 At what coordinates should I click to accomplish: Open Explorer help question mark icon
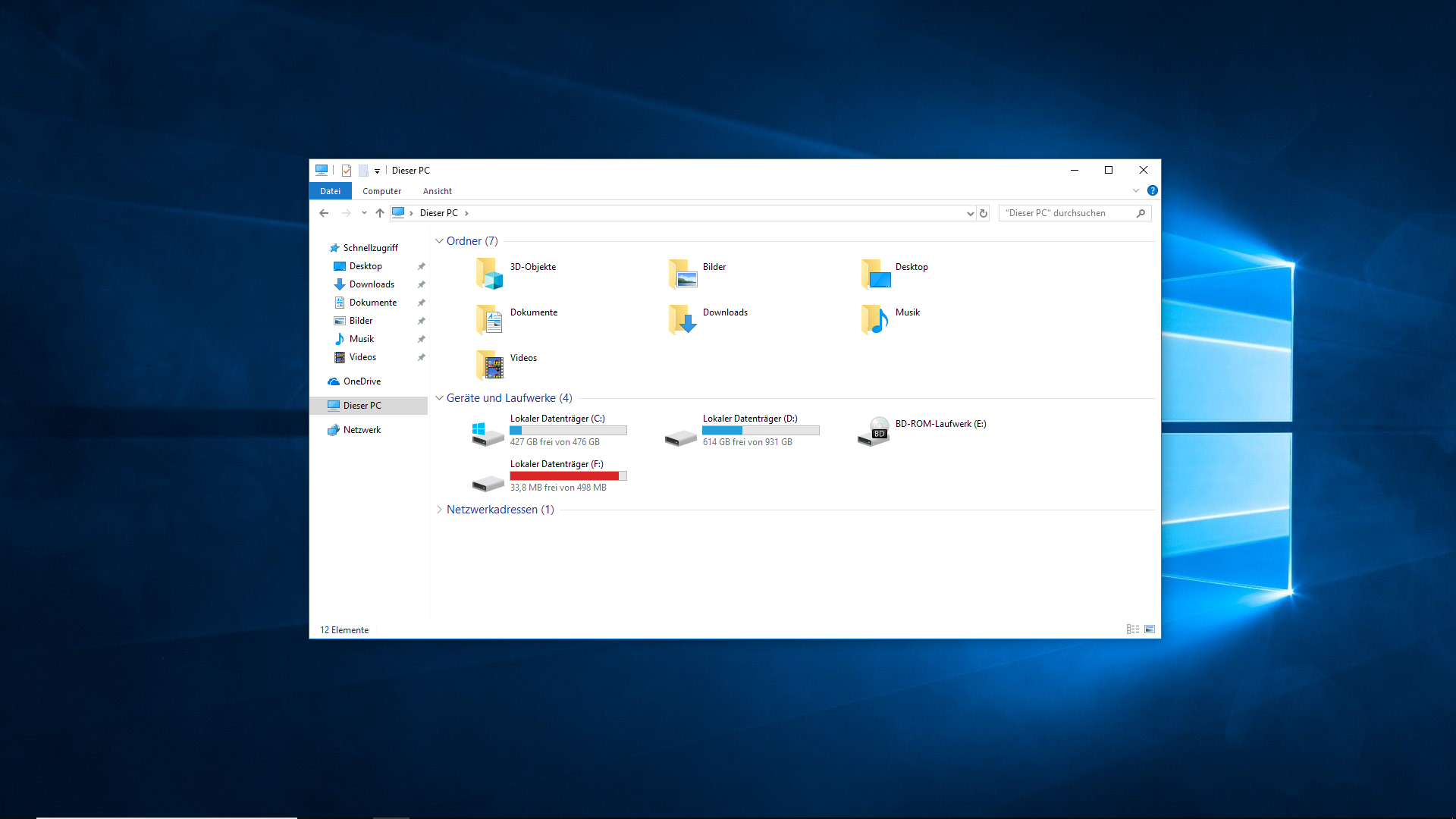(1152, 191)
